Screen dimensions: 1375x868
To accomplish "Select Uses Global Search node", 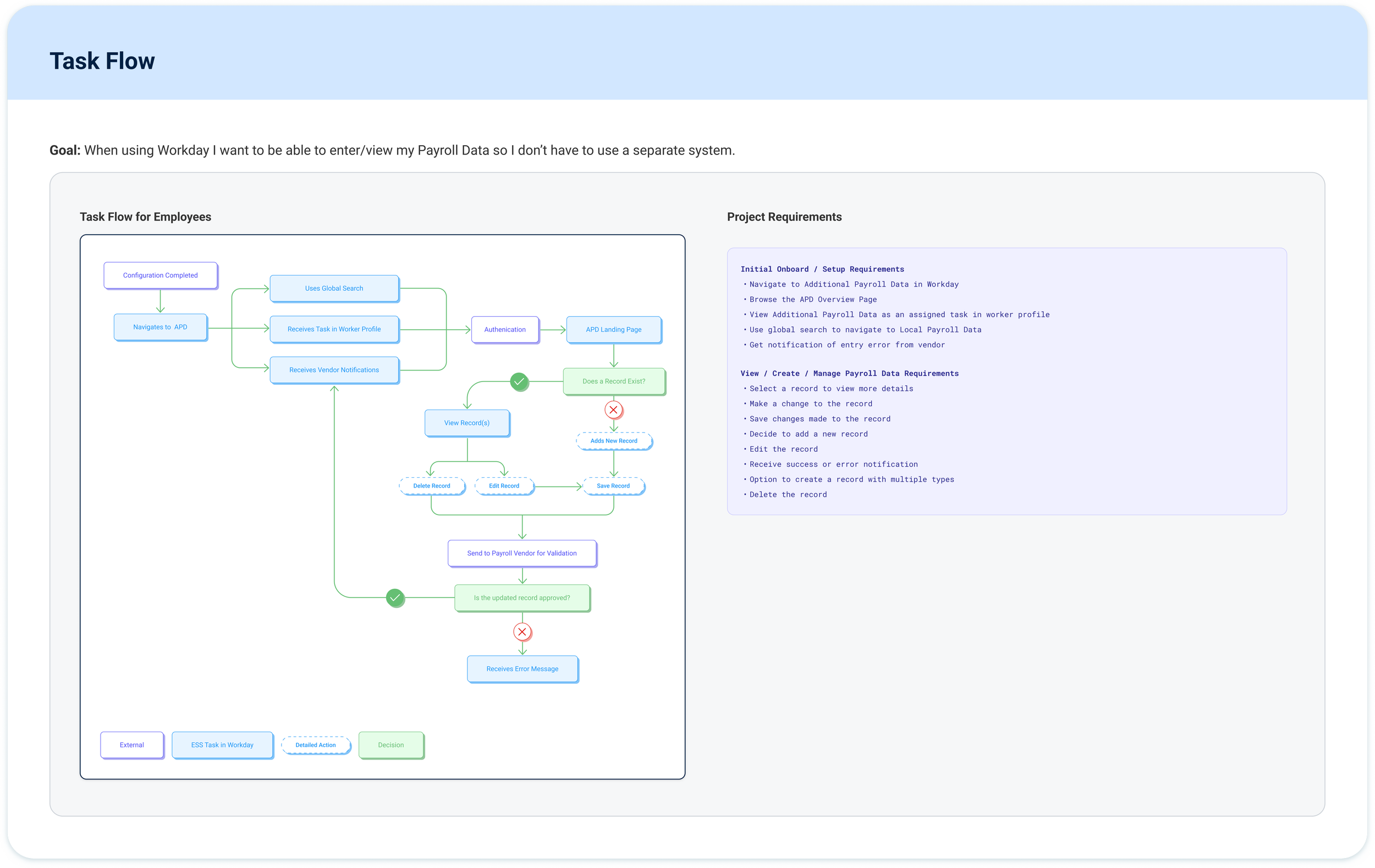I will [x=334, y=288].
